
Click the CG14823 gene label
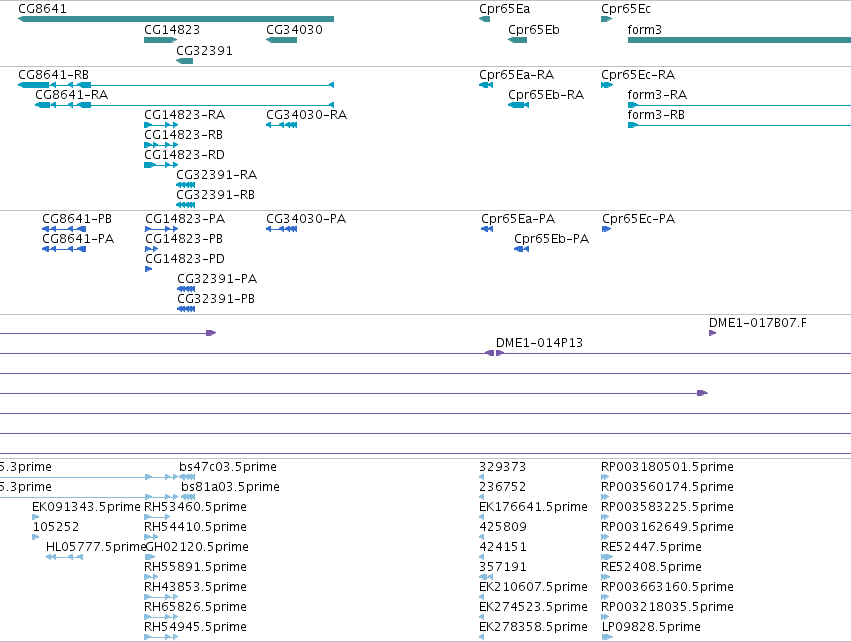(x=172, y=30)
